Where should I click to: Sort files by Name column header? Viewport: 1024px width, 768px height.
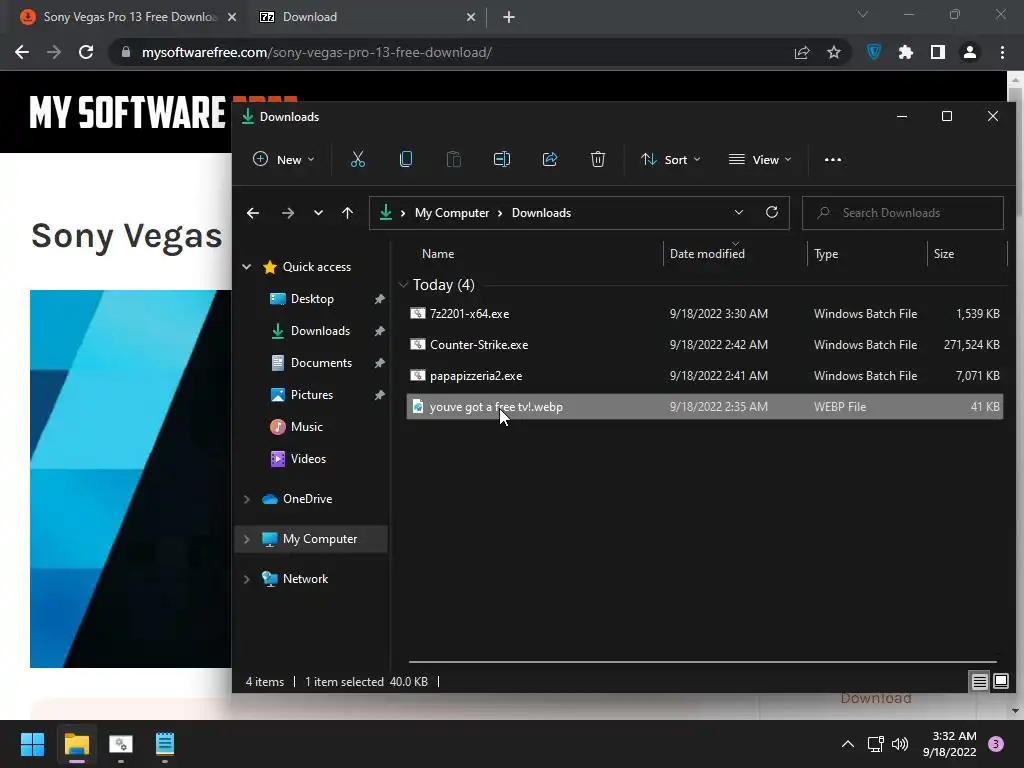438,254
